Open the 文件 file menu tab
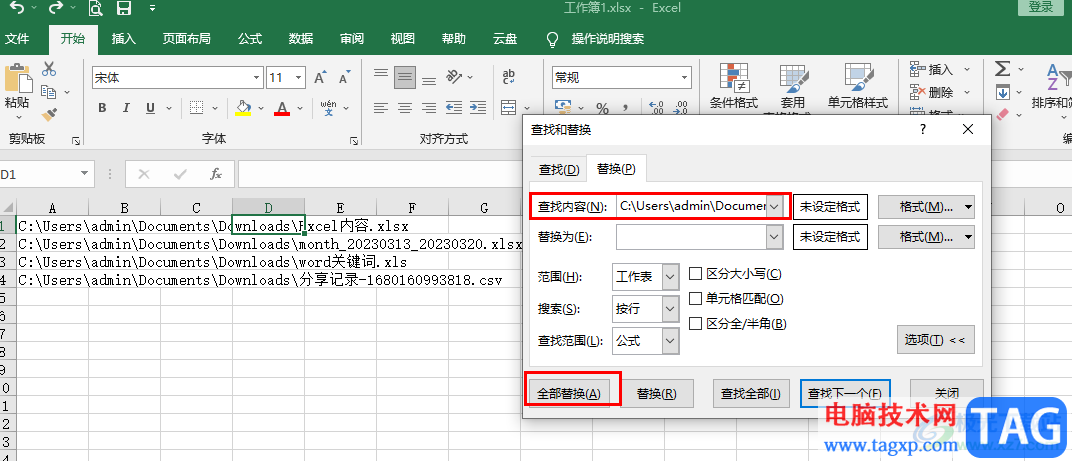This screenshot has height=461, width=1072. 17,39
